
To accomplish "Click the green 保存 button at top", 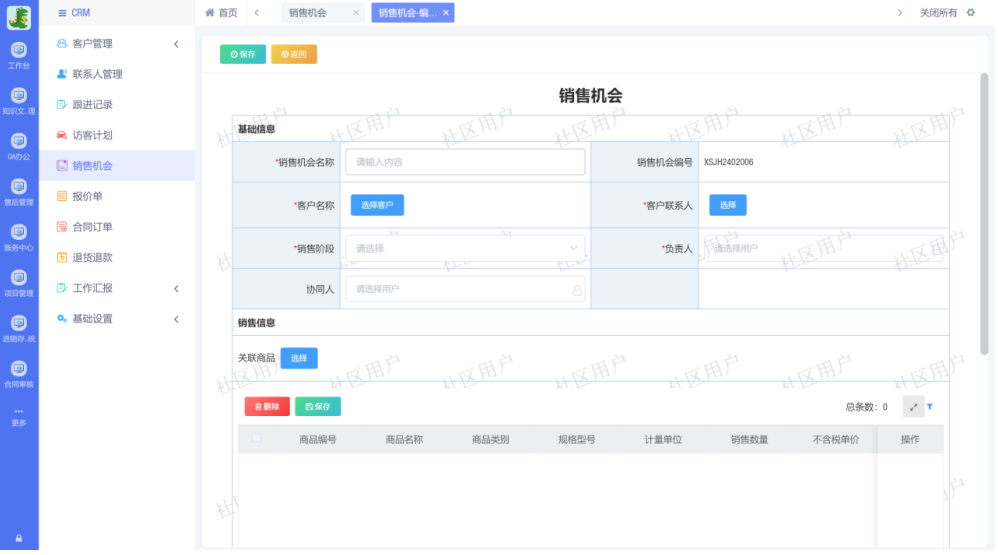I will [x=243, y=54].
